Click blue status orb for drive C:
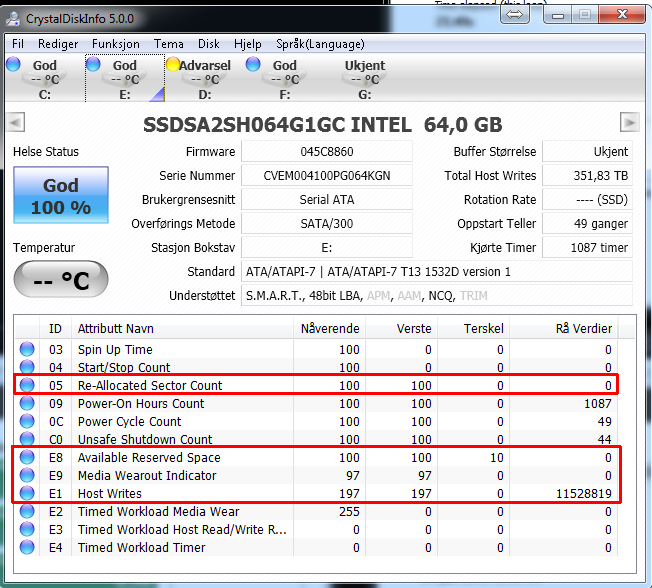Screen dimensions: 652x588 [x=13, y=64]
